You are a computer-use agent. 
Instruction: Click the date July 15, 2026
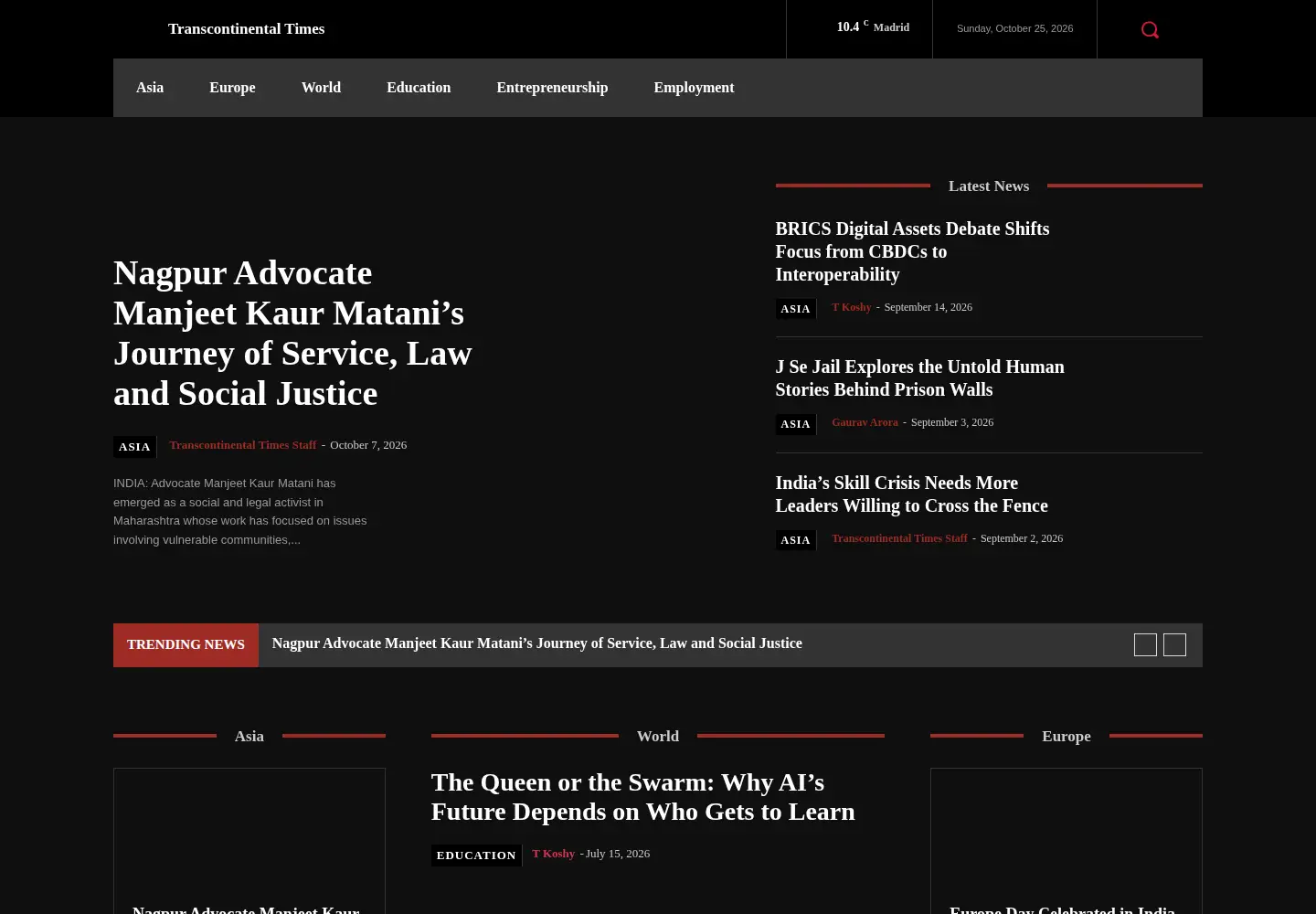(x=618, y=854)
